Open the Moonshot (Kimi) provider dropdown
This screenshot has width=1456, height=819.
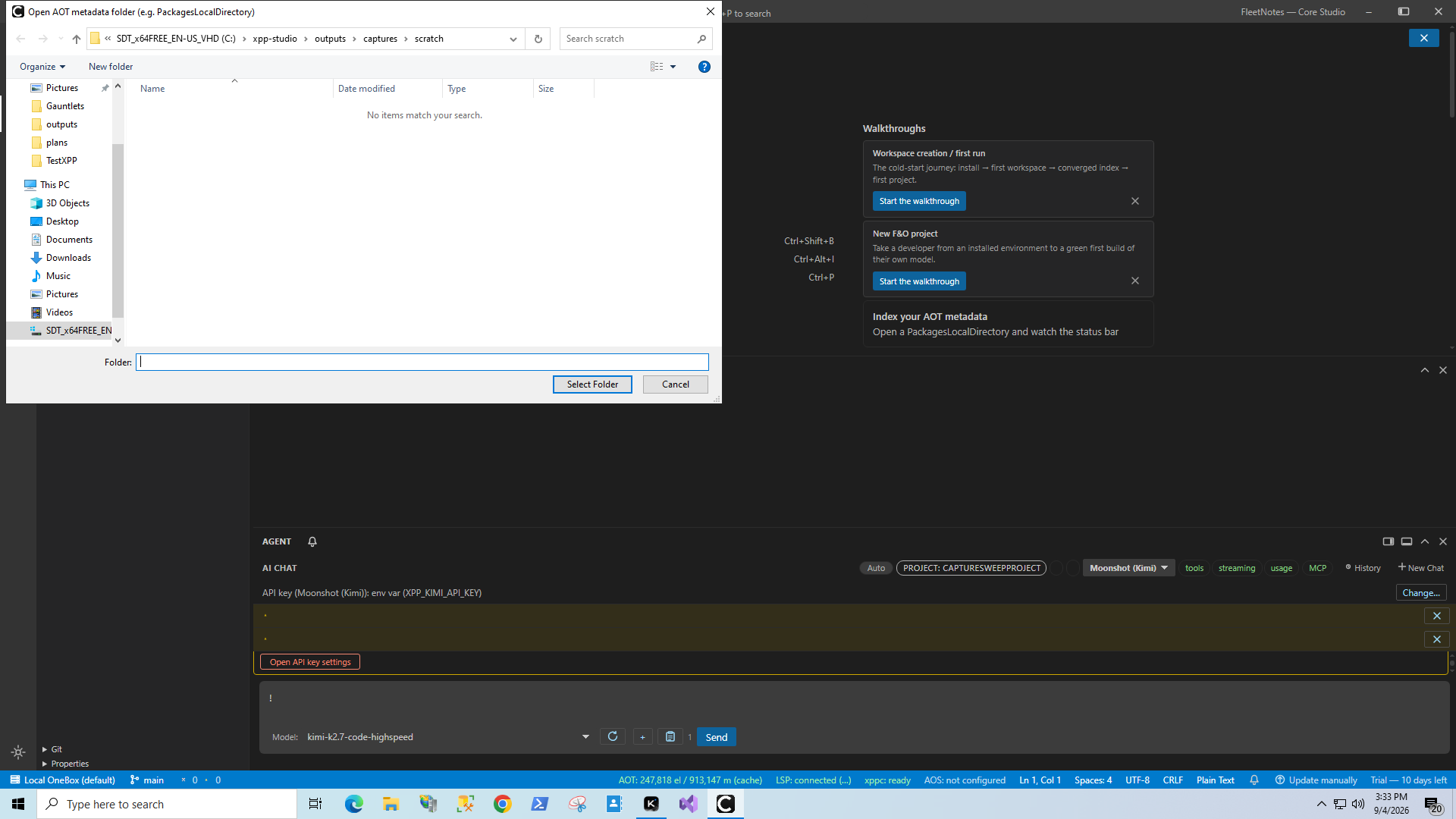pos(1128,568)
